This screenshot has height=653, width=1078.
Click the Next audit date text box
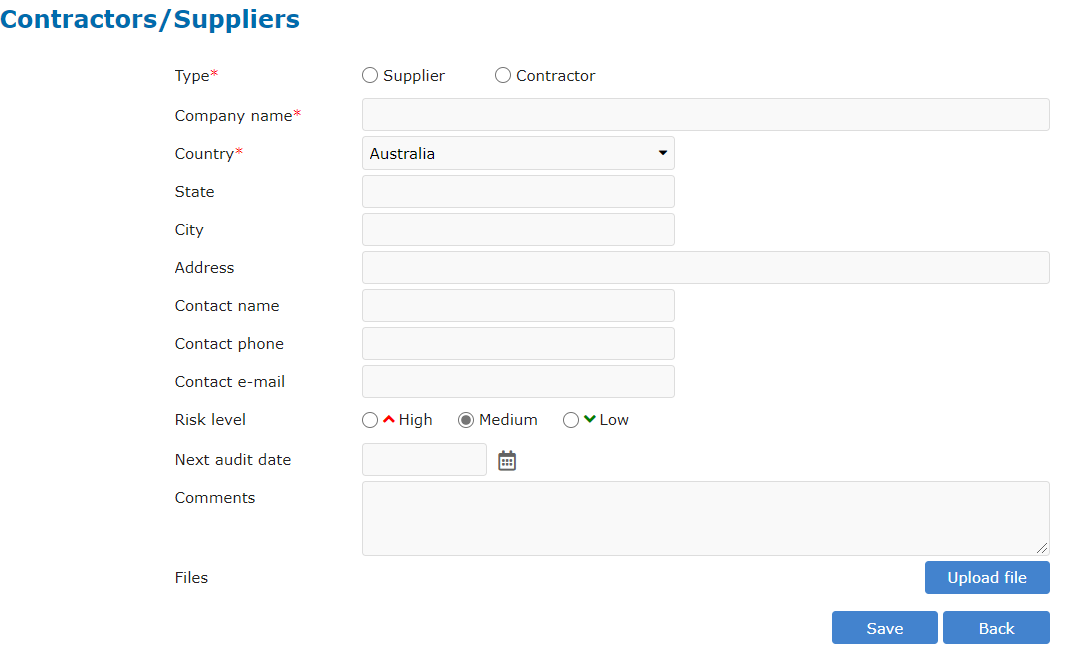[x=424, y=460]
